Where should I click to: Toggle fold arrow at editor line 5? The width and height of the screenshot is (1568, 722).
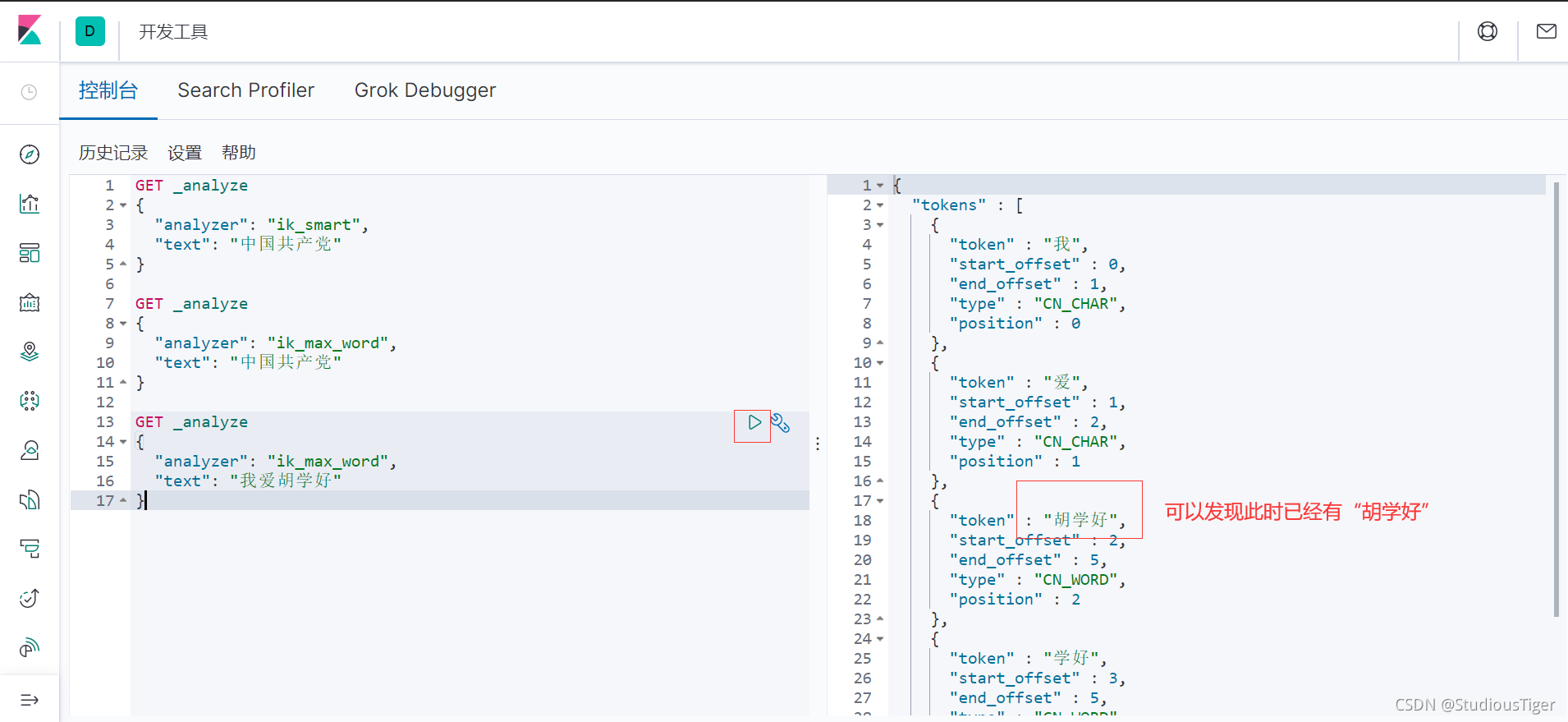coord(123,264)
